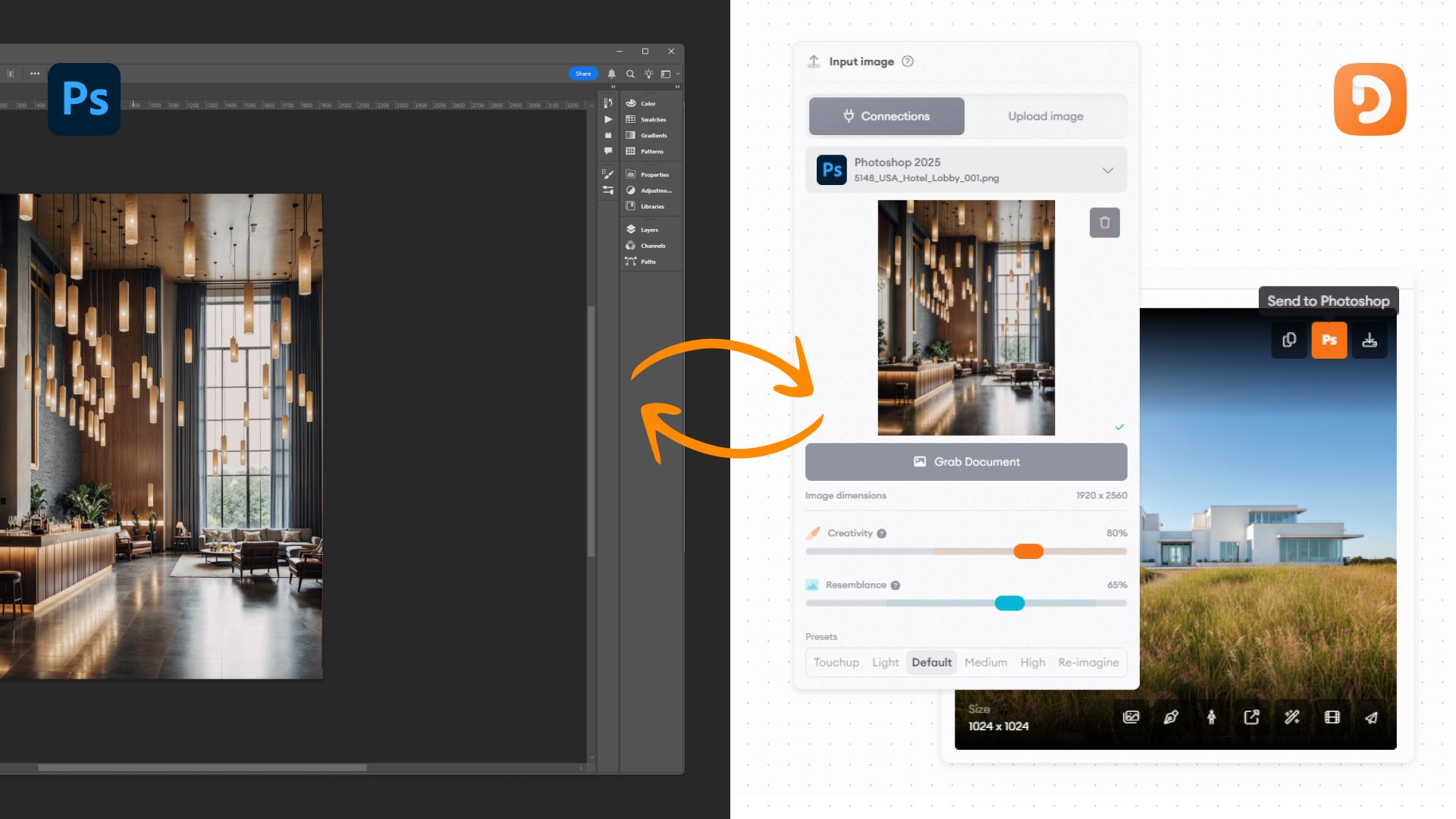Delete the input image with trash icon
The height and width of the screenshot is (819, 1456).
(x=1104, y=223)
